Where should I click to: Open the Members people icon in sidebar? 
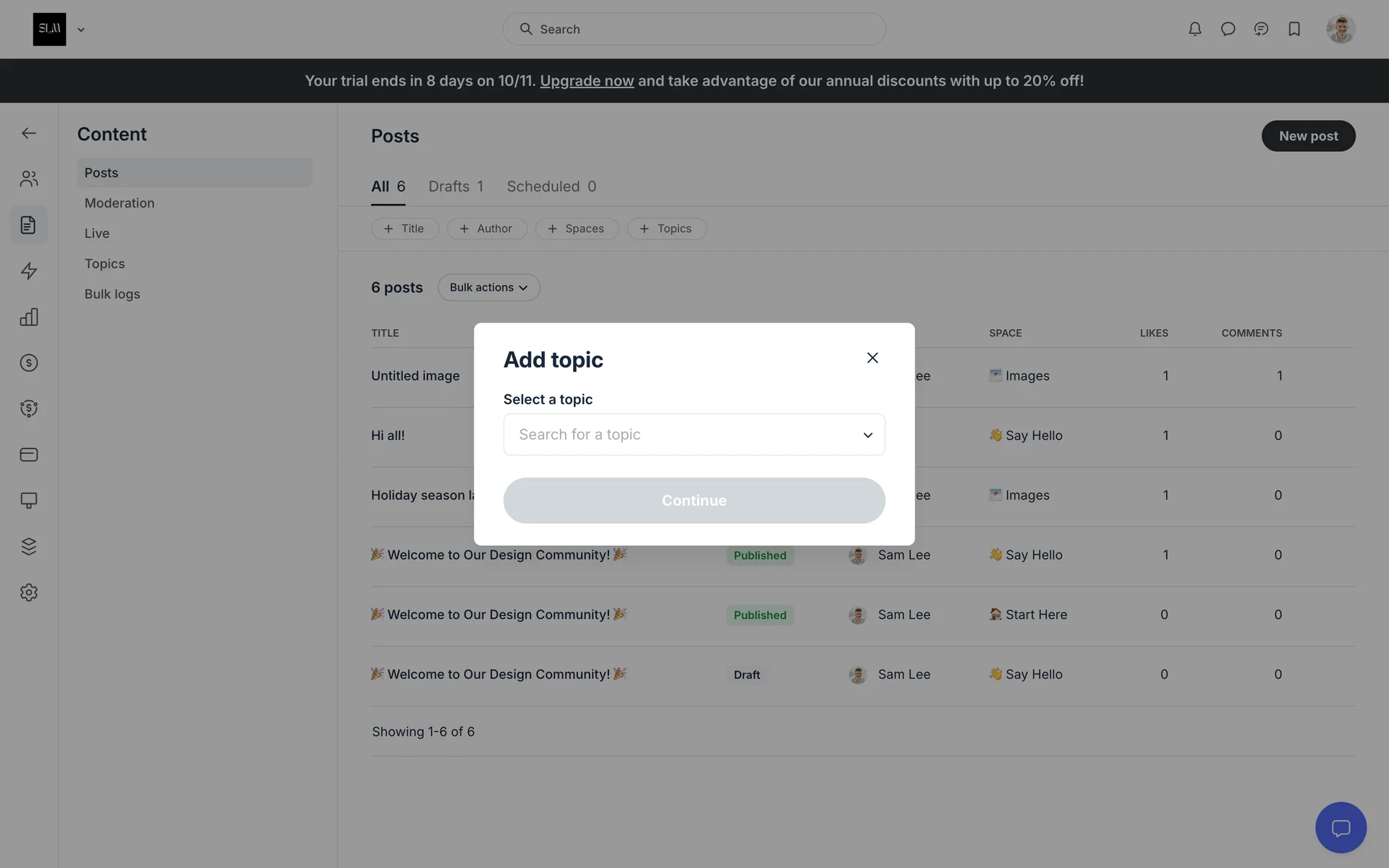(29, 179)
